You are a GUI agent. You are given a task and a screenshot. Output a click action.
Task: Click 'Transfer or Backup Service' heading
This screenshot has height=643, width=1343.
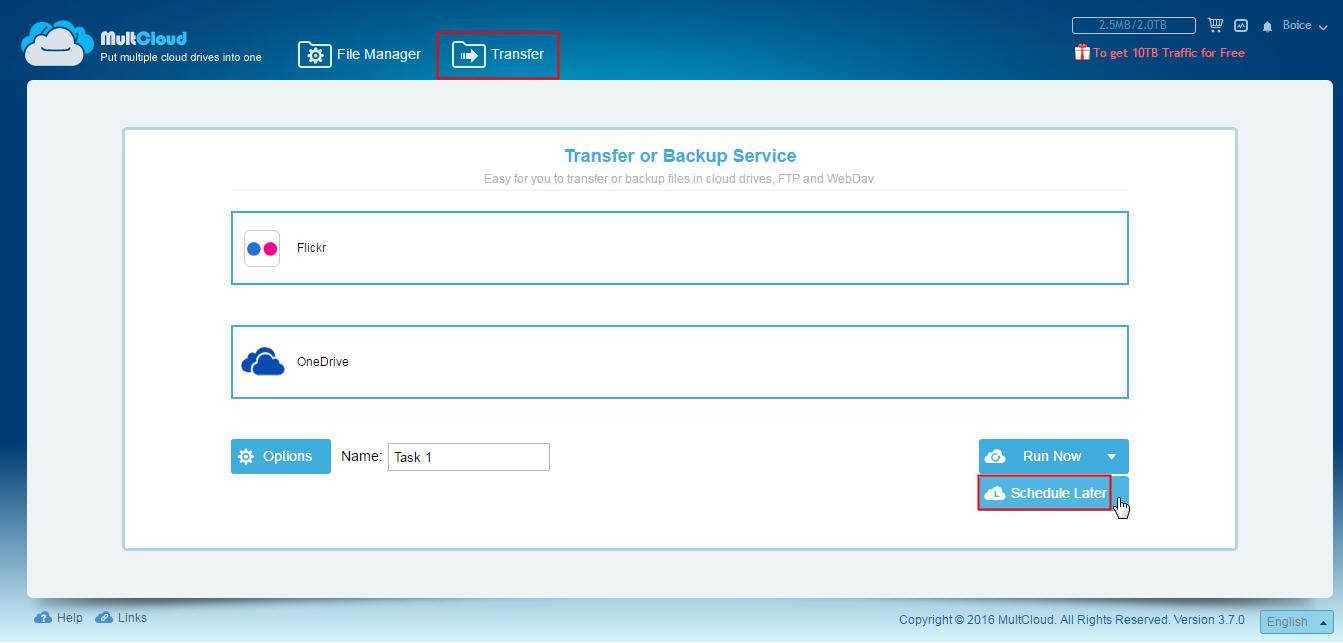pos(680,156)
